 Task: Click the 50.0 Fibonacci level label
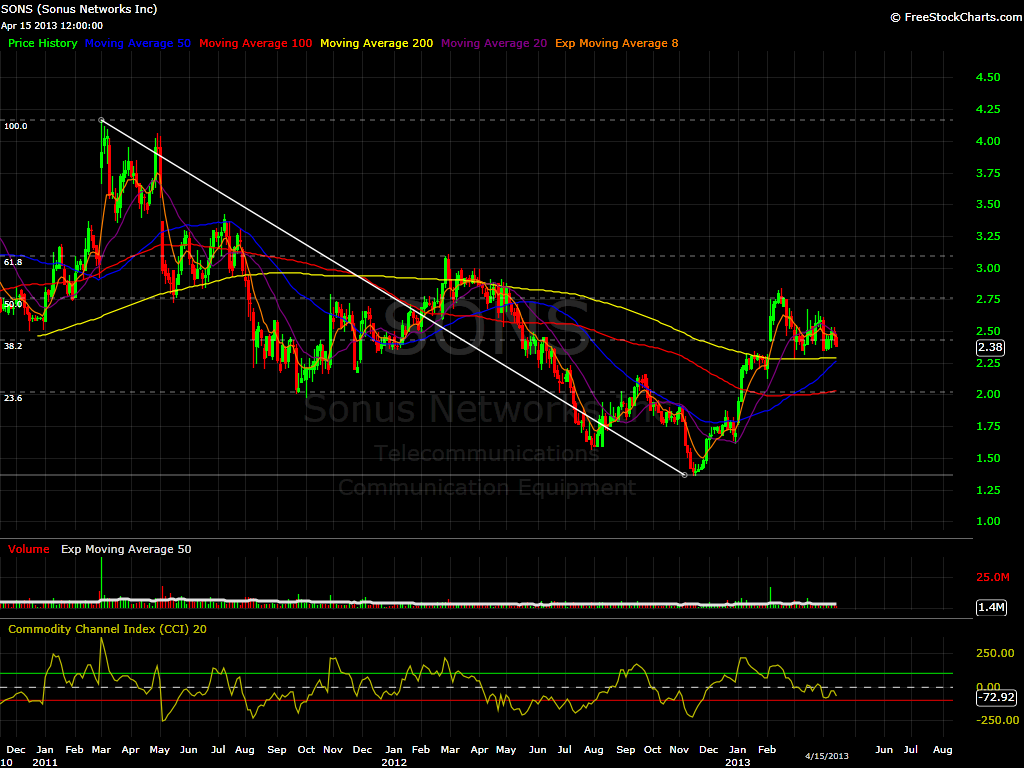pos(13,304)
